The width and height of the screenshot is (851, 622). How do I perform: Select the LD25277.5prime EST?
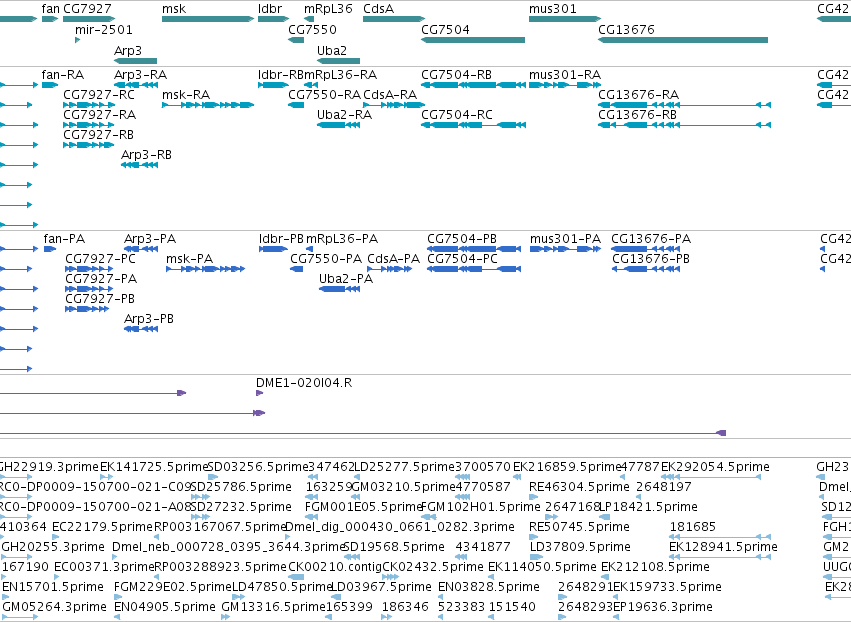357,477
